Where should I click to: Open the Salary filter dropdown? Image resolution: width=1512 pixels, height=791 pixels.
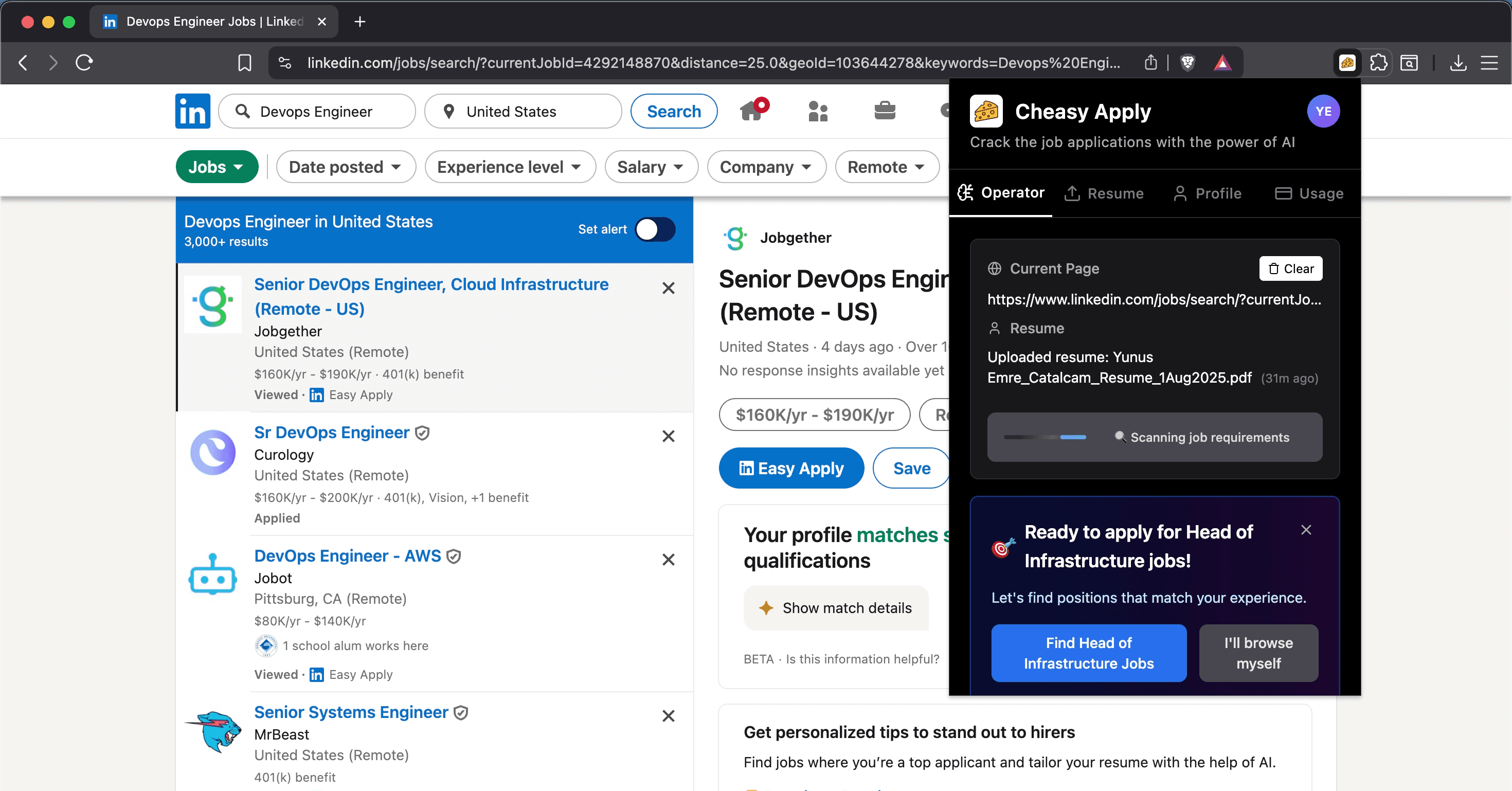click(651, 167)
